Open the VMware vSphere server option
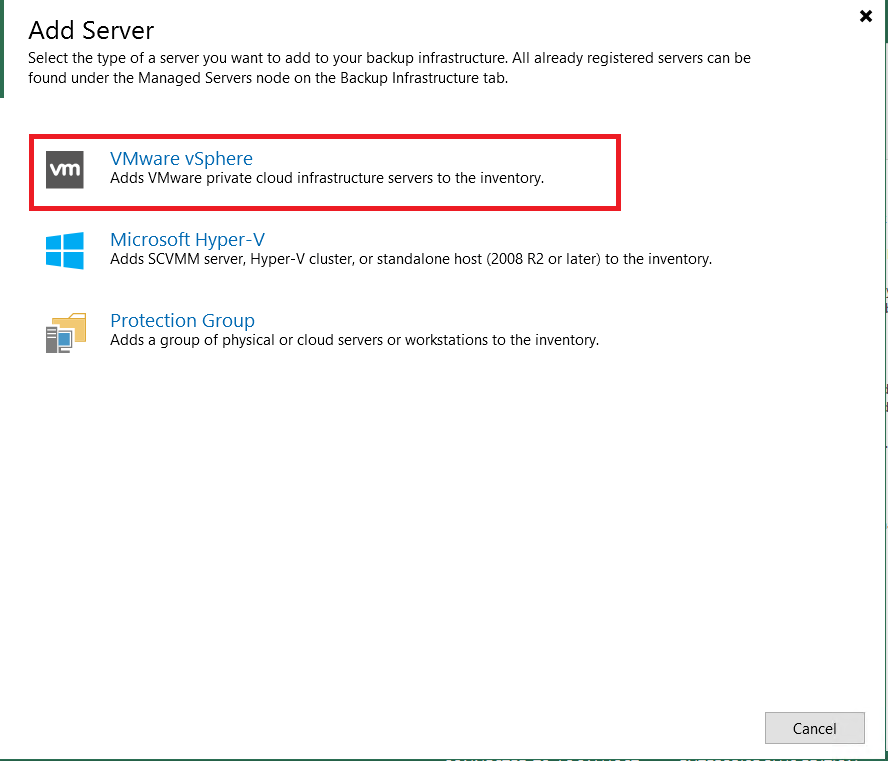 tap(181, 159)
